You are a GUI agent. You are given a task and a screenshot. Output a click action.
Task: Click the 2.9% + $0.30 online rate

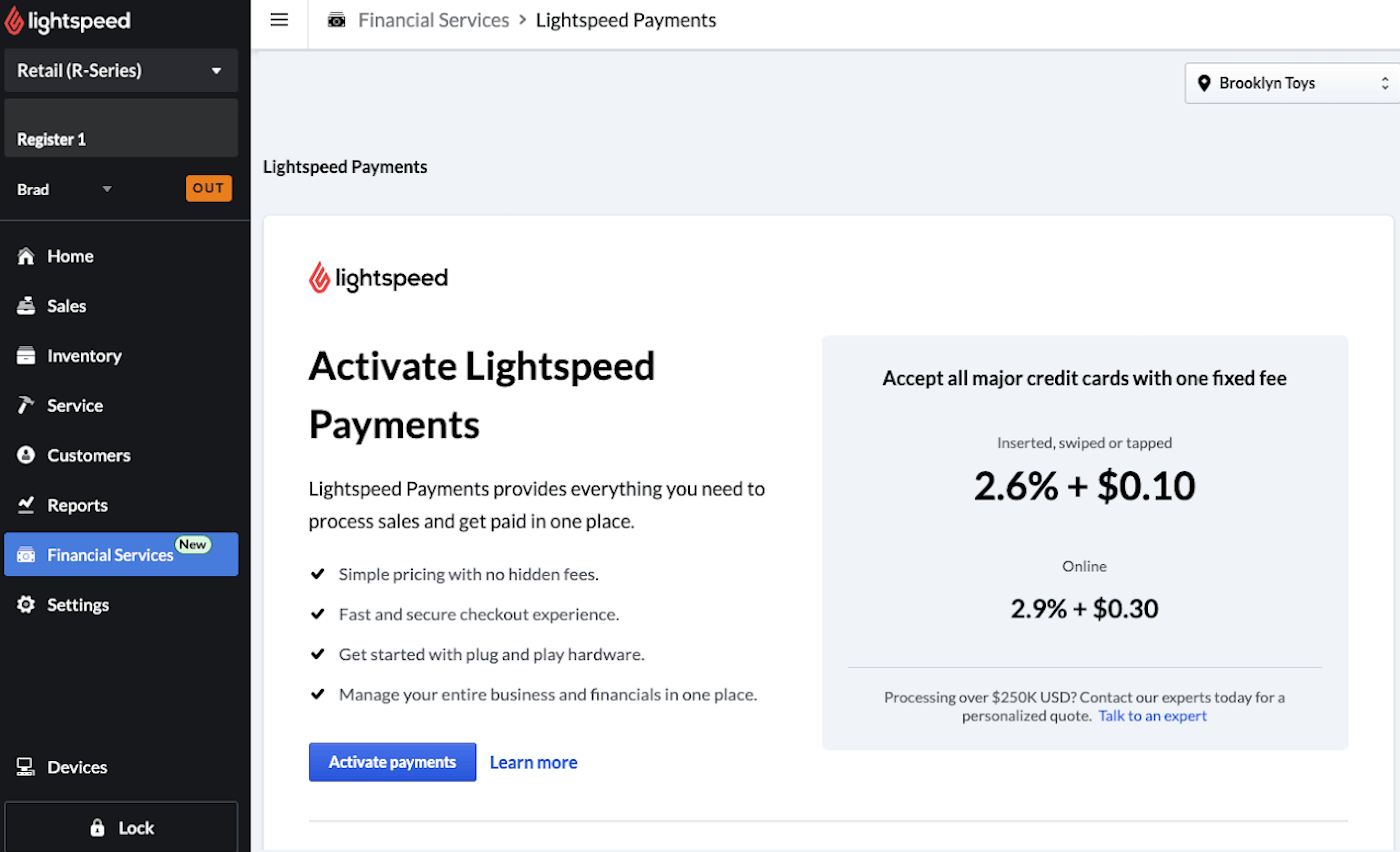(x=1085, y=608)
